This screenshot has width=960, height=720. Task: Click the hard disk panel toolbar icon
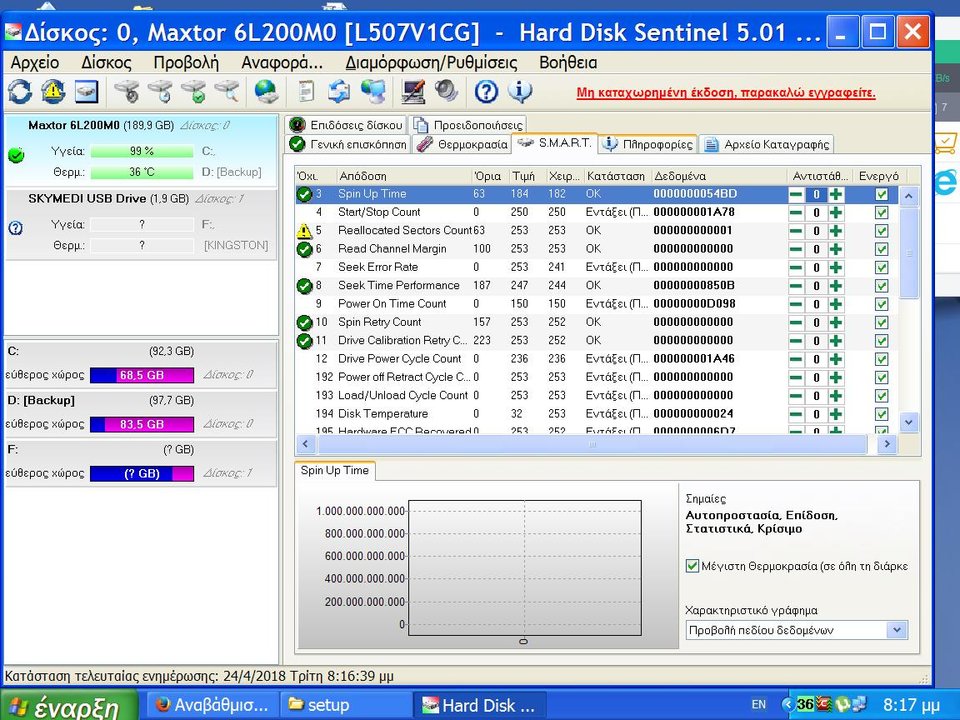tap(86, 92)
